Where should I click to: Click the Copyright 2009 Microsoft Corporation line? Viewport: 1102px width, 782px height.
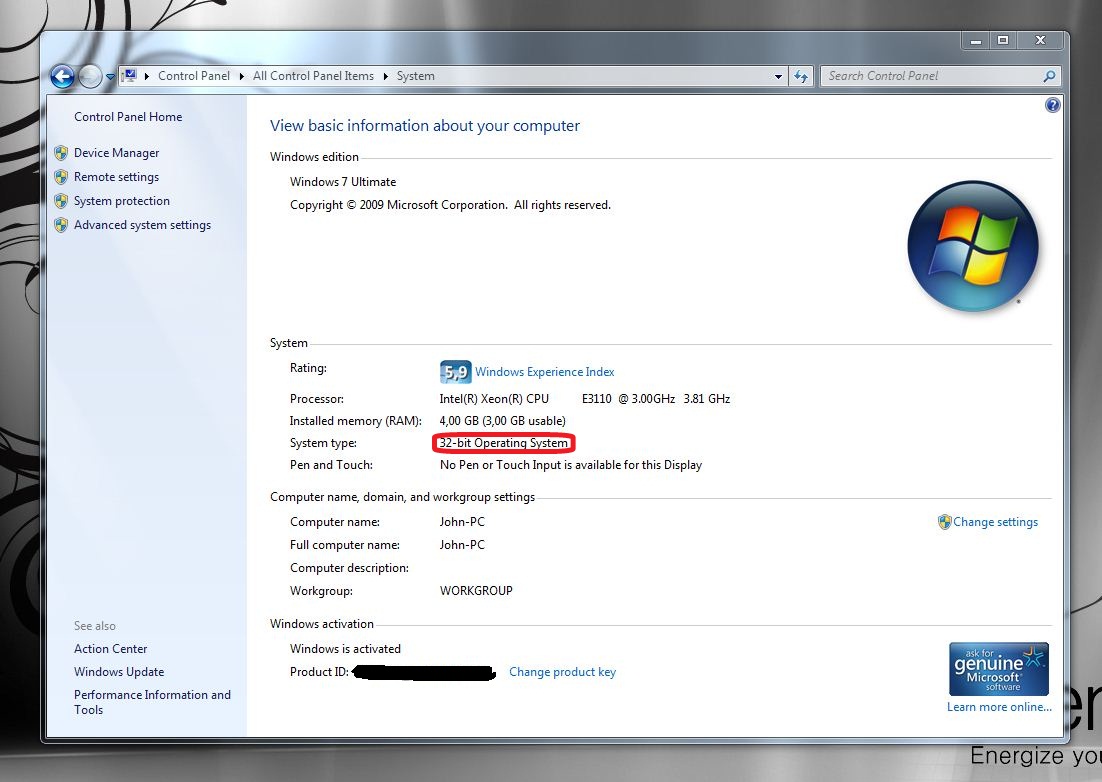click(x=450, y=205)
